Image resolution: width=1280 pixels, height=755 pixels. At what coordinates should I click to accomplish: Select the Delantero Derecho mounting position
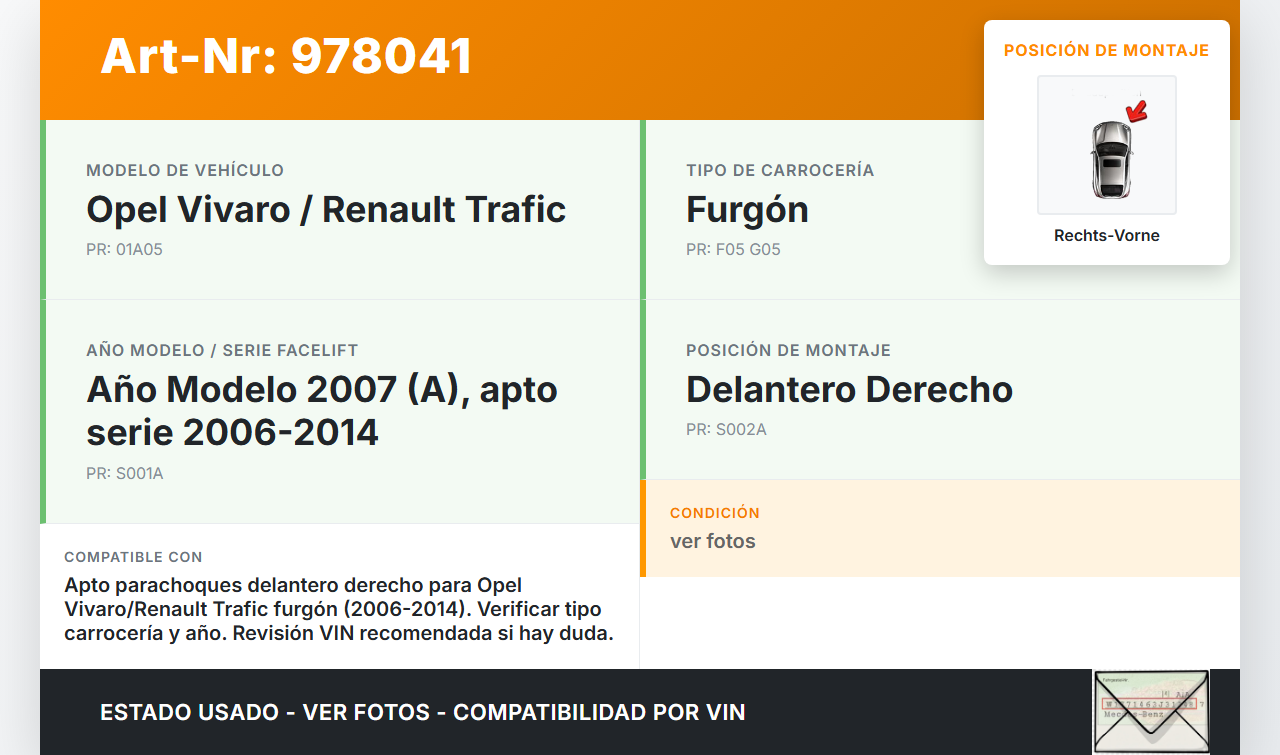[x=849, y=389]
